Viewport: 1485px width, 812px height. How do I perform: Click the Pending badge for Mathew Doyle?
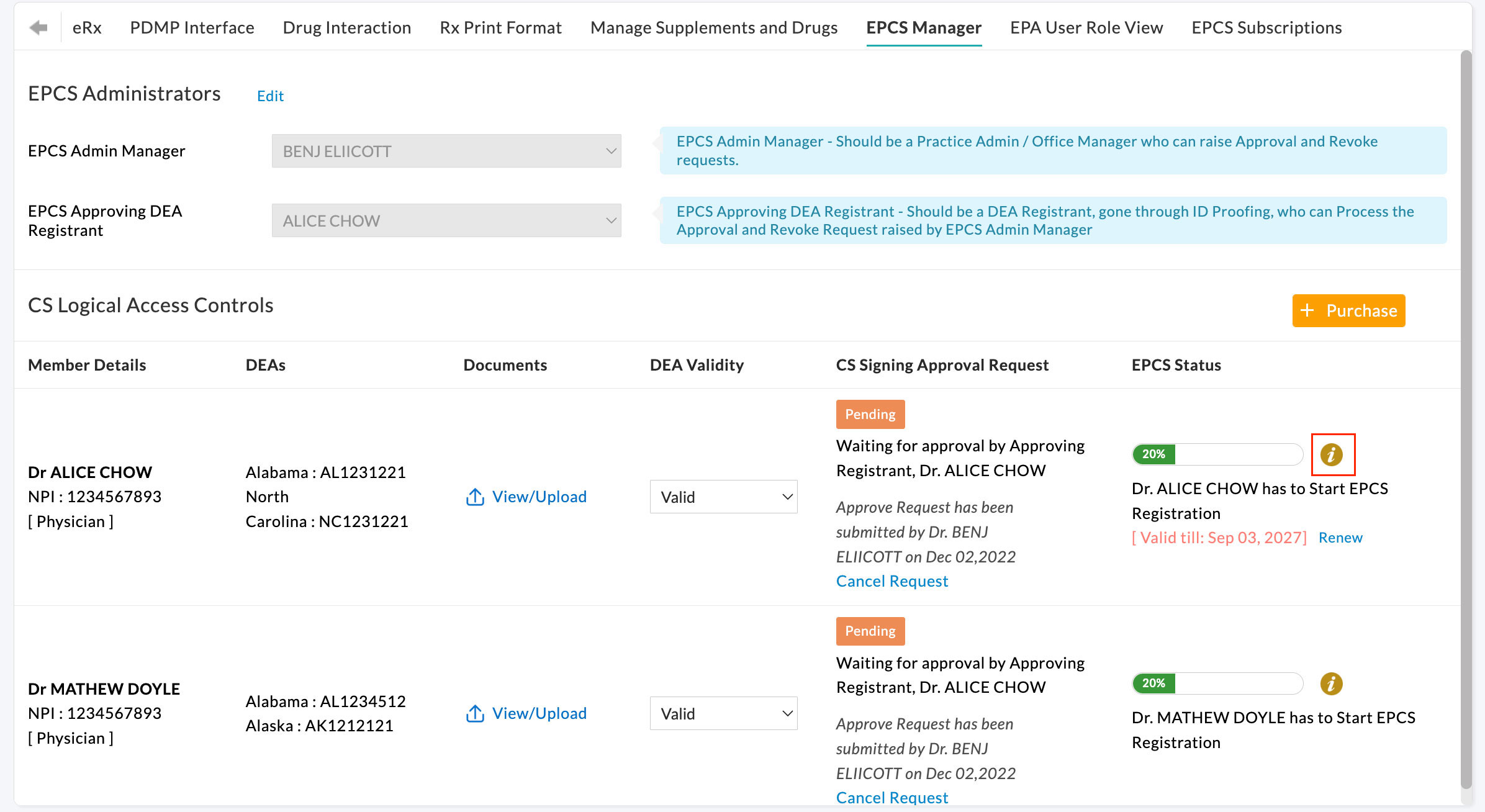(870, 631)
